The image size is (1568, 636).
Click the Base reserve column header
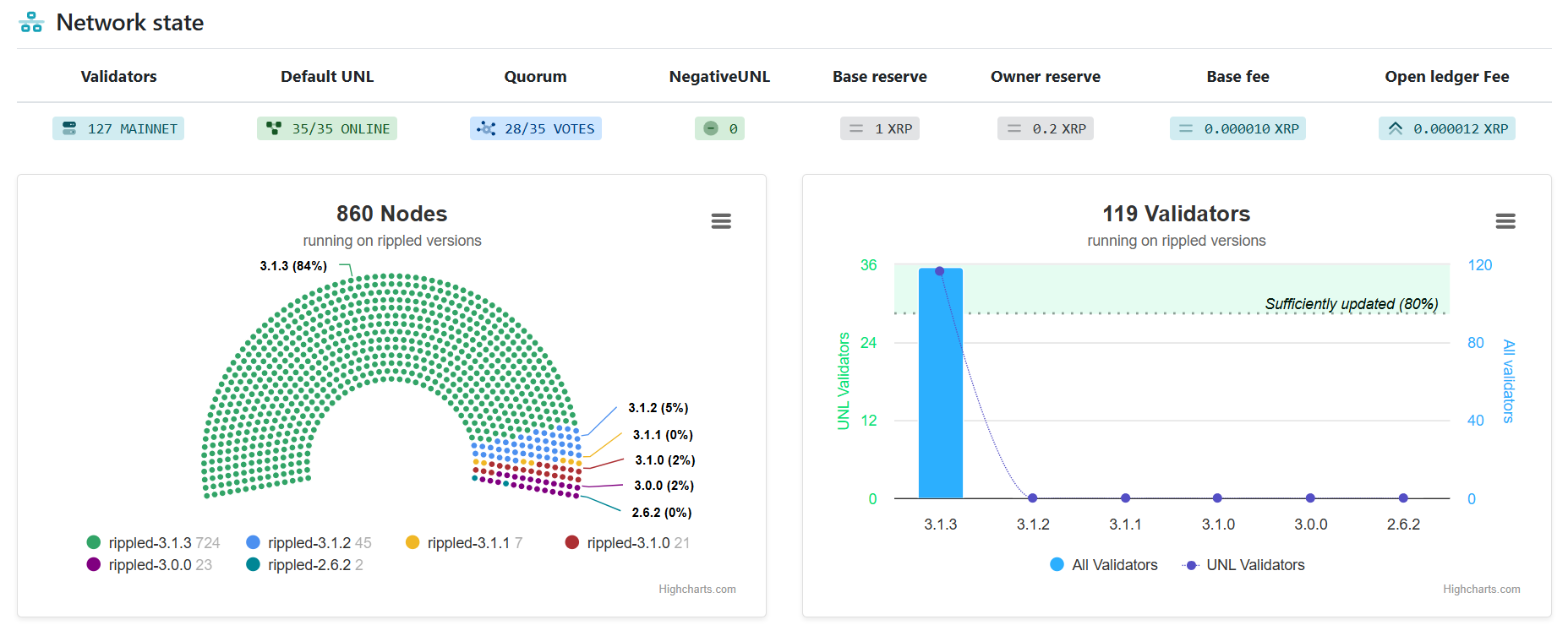pyautogui.click(x=880, y=76)
